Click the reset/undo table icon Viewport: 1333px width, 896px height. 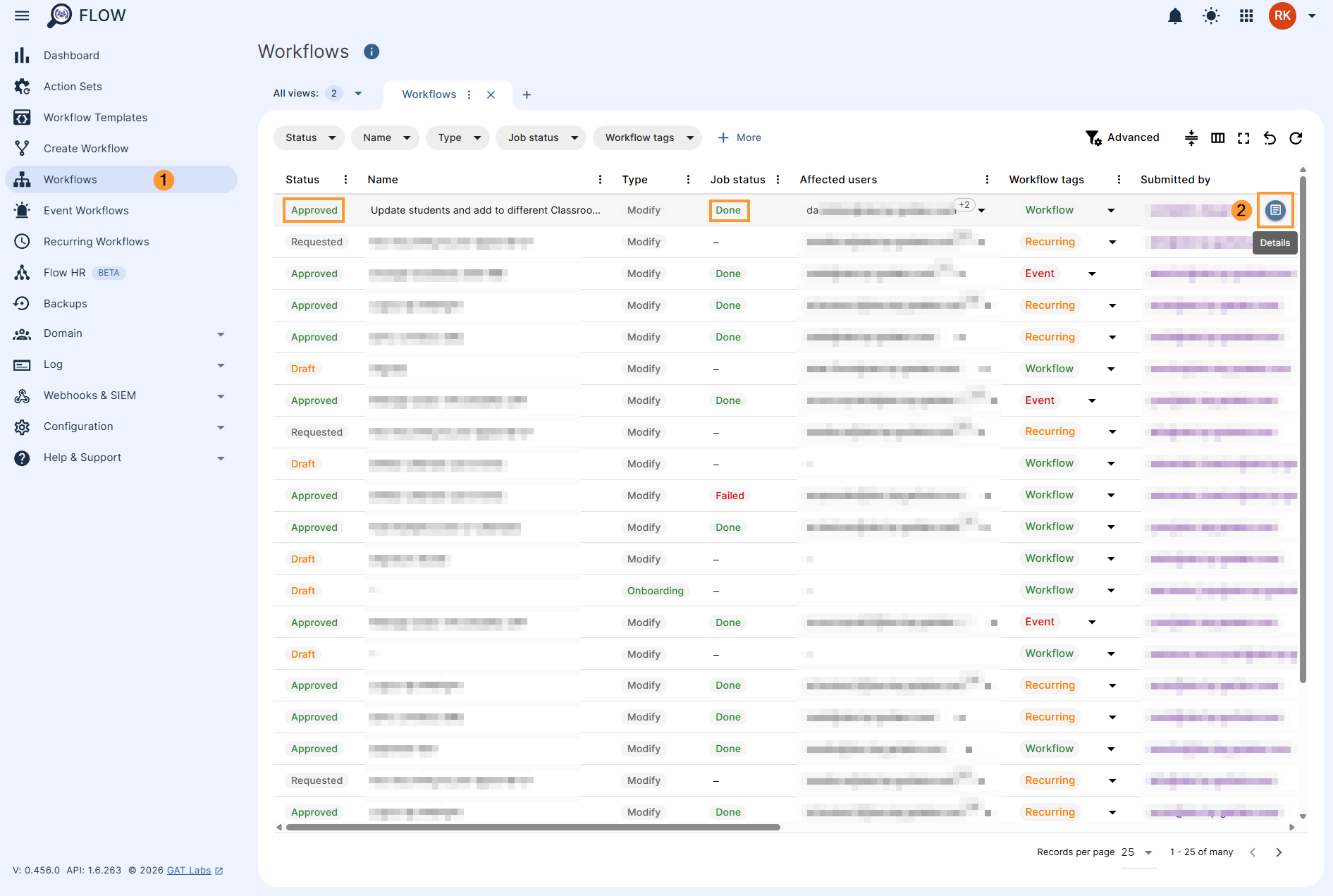1270,138
